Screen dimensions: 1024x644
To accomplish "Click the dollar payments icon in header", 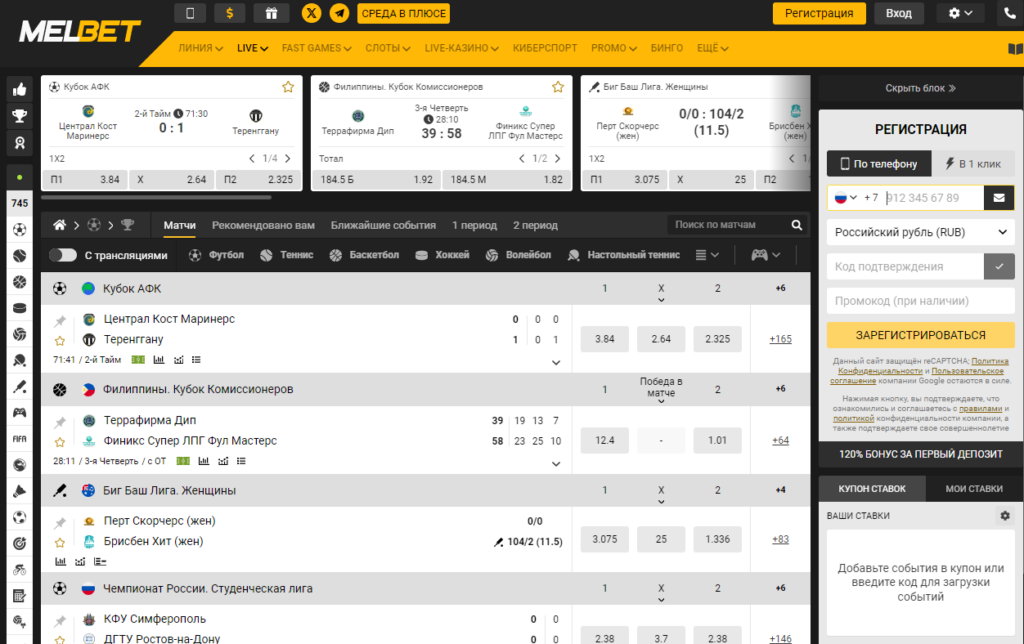I will point(229,13).
